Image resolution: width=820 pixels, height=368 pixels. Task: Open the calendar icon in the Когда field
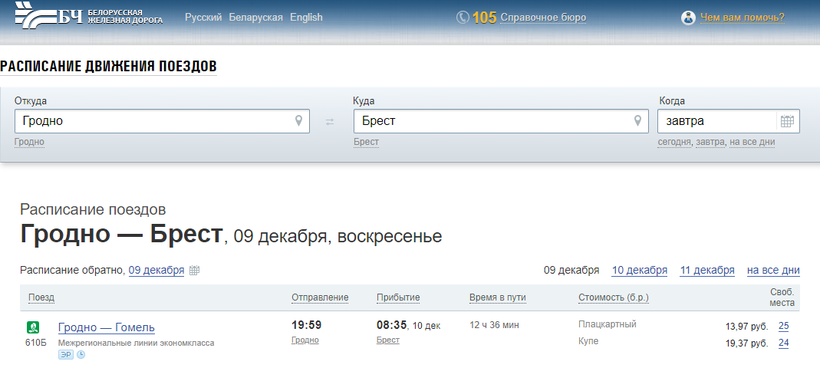787,121
